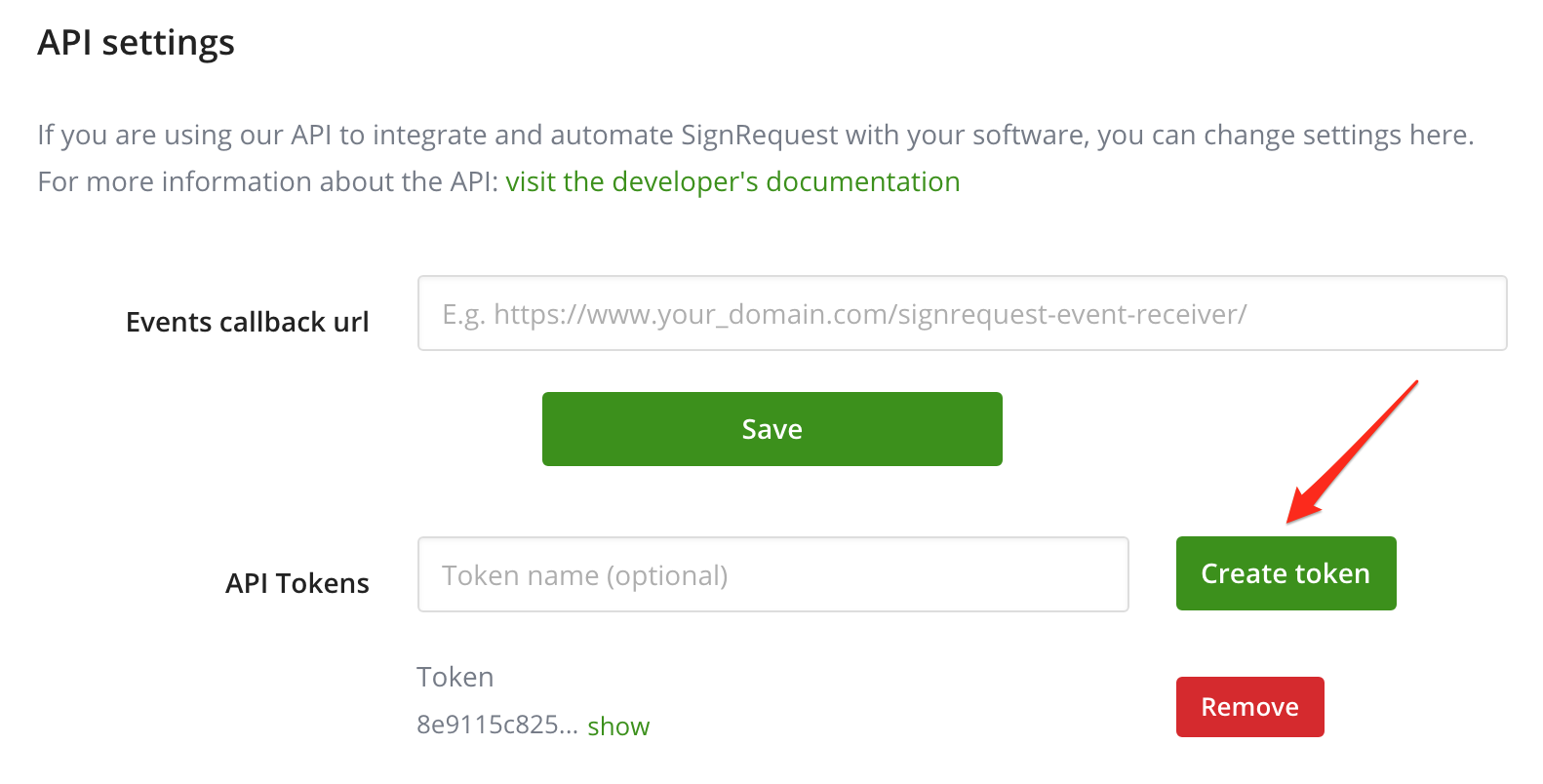Click the Events callback url label

pyautogui.click(x=248, y=322)
